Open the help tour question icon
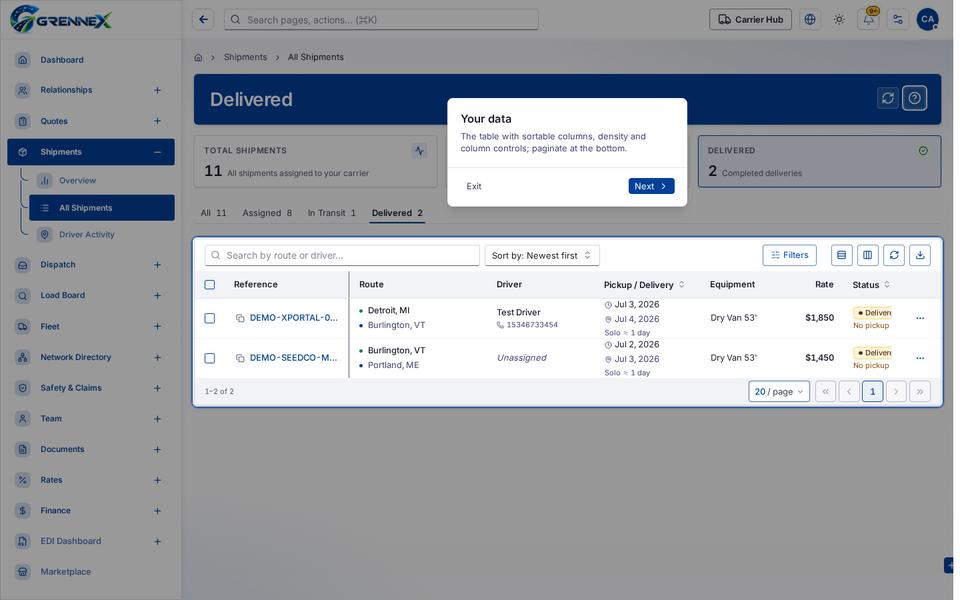The height and width of the screenshot is (600, 960). [915, 98]
